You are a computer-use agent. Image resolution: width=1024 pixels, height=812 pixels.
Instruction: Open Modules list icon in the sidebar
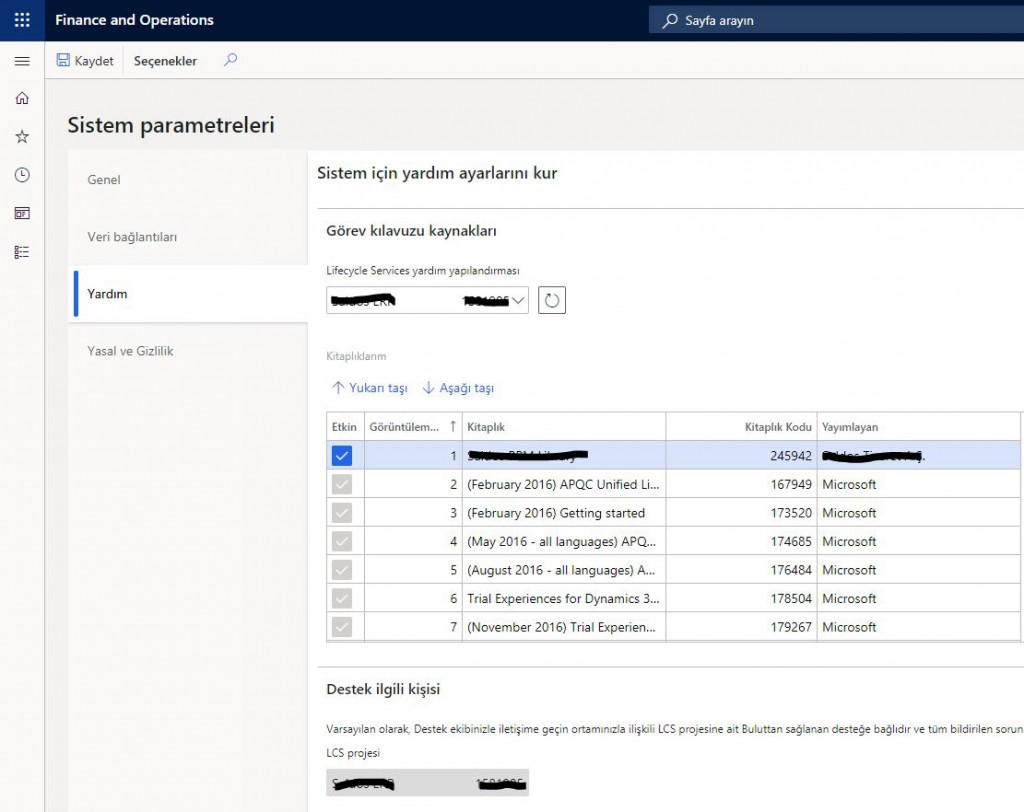coord(22,252)
